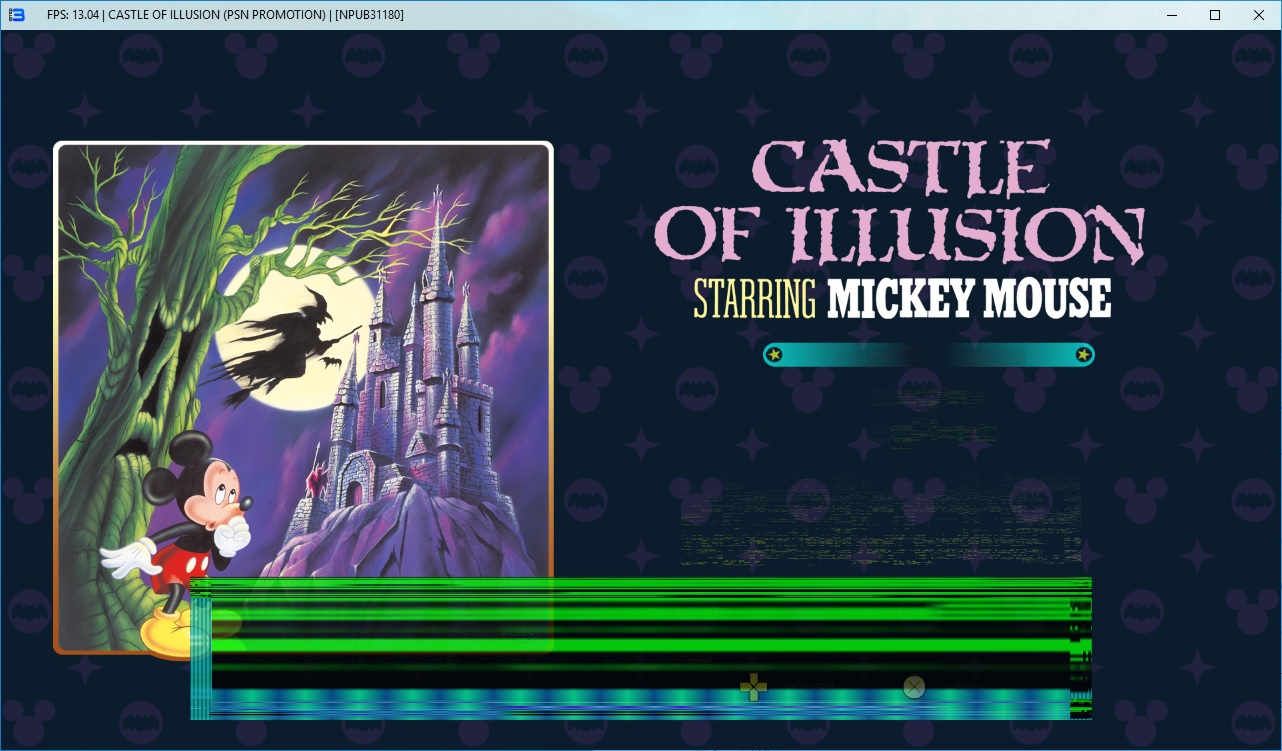Click the D-pad button prompt icon
Image resolution: width=1282 pixels, height=751 pixels.
pyautogui.click(x=753, y=687)
